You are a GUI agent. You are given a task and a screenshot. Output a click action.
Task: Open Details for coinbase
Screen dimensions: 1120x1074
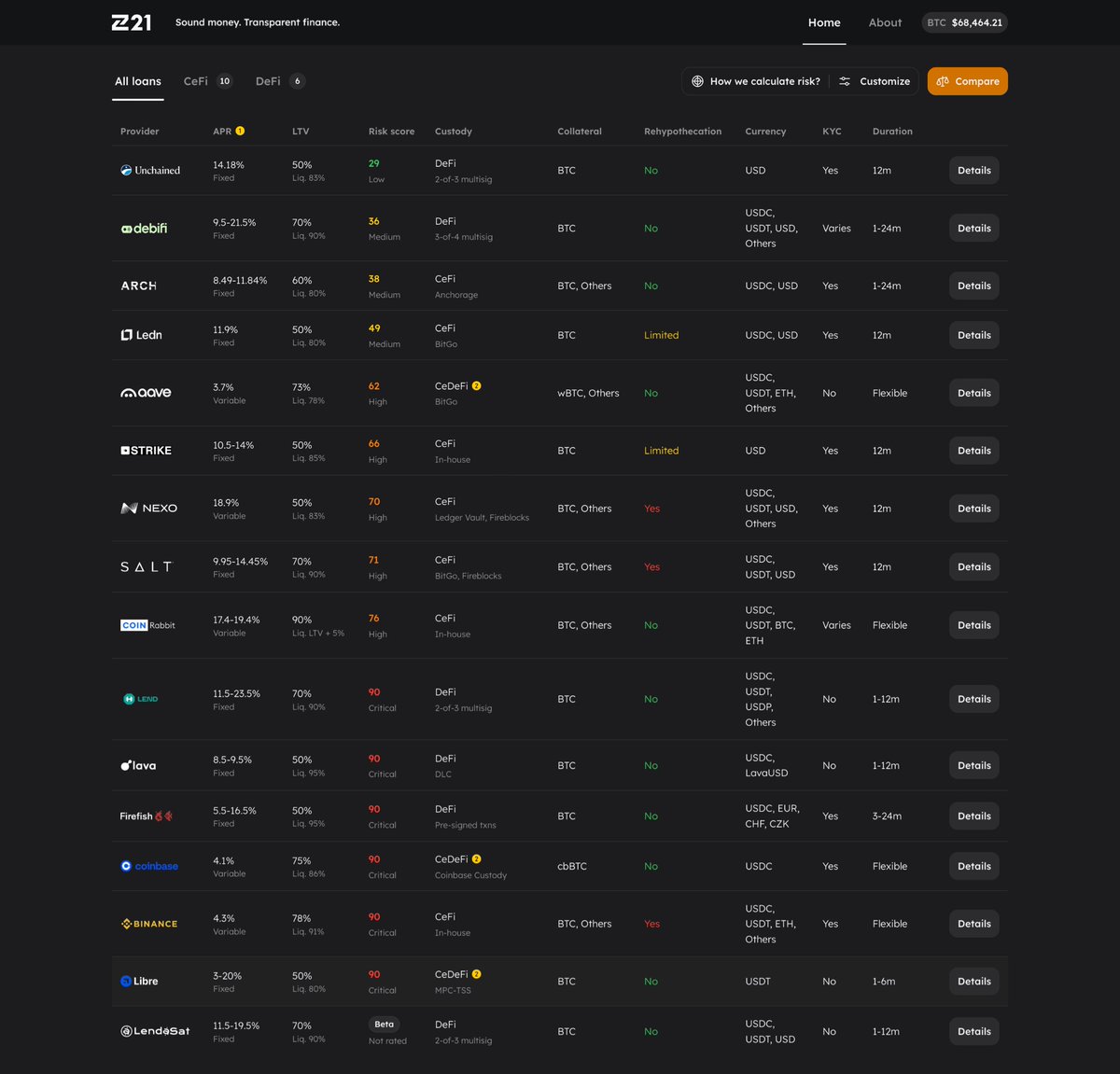(974, 866)
